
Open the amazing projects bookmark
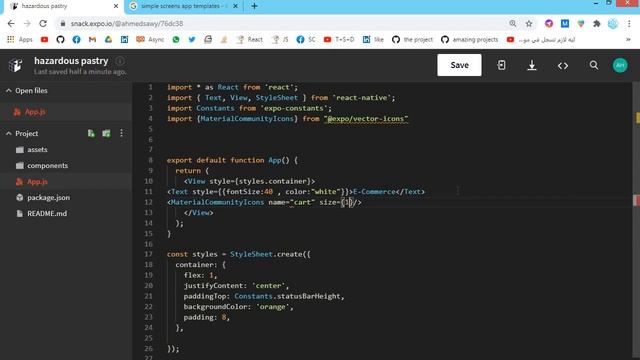coord(469,40)
